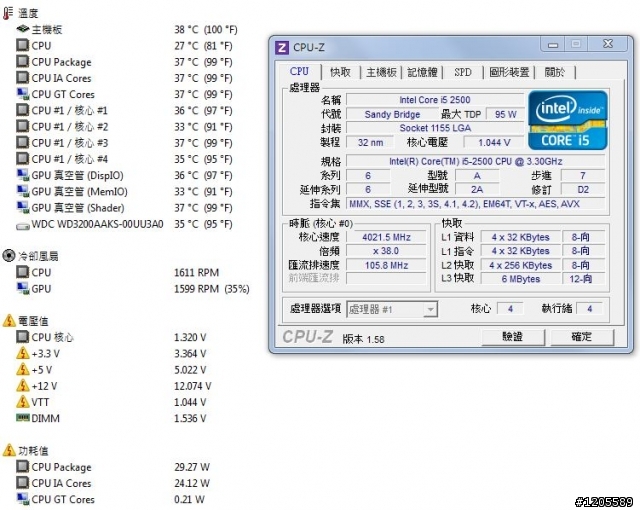This screenshot has width=640, height=510.
Task: Open the 關於 tab
Action: pyautogui.click(x=555, y=72)
